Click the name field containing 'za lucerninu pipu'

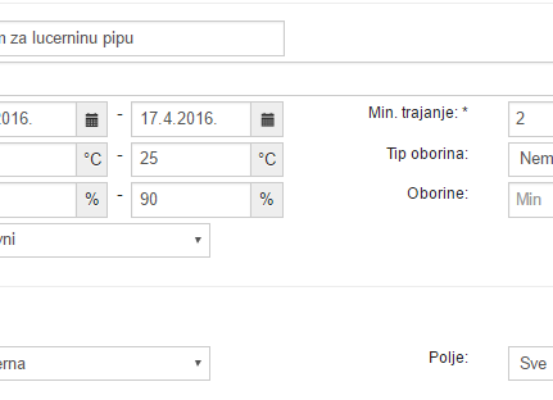[142, 38]
